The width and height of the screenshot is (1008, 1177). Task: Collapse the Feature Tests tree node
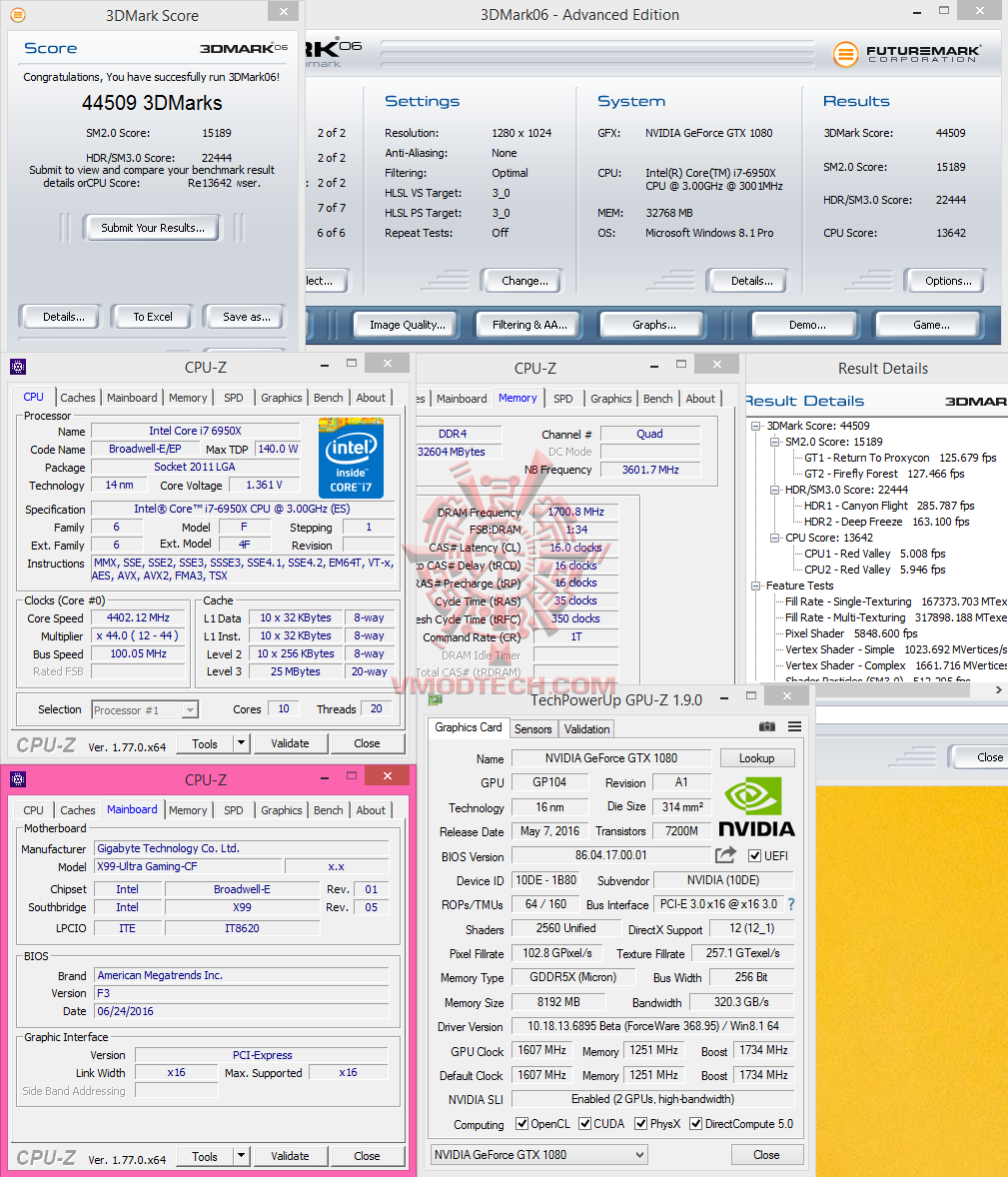756,586
